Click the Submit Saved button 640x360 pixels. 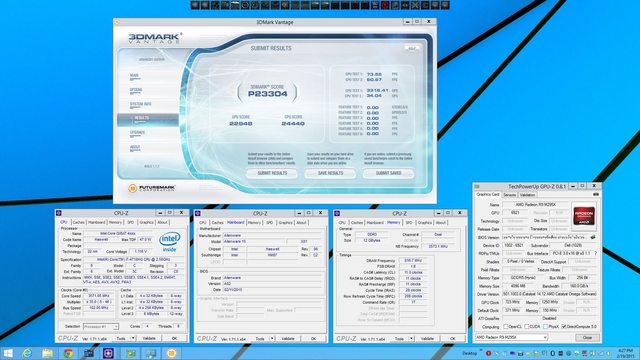click(x=388, y=173)
